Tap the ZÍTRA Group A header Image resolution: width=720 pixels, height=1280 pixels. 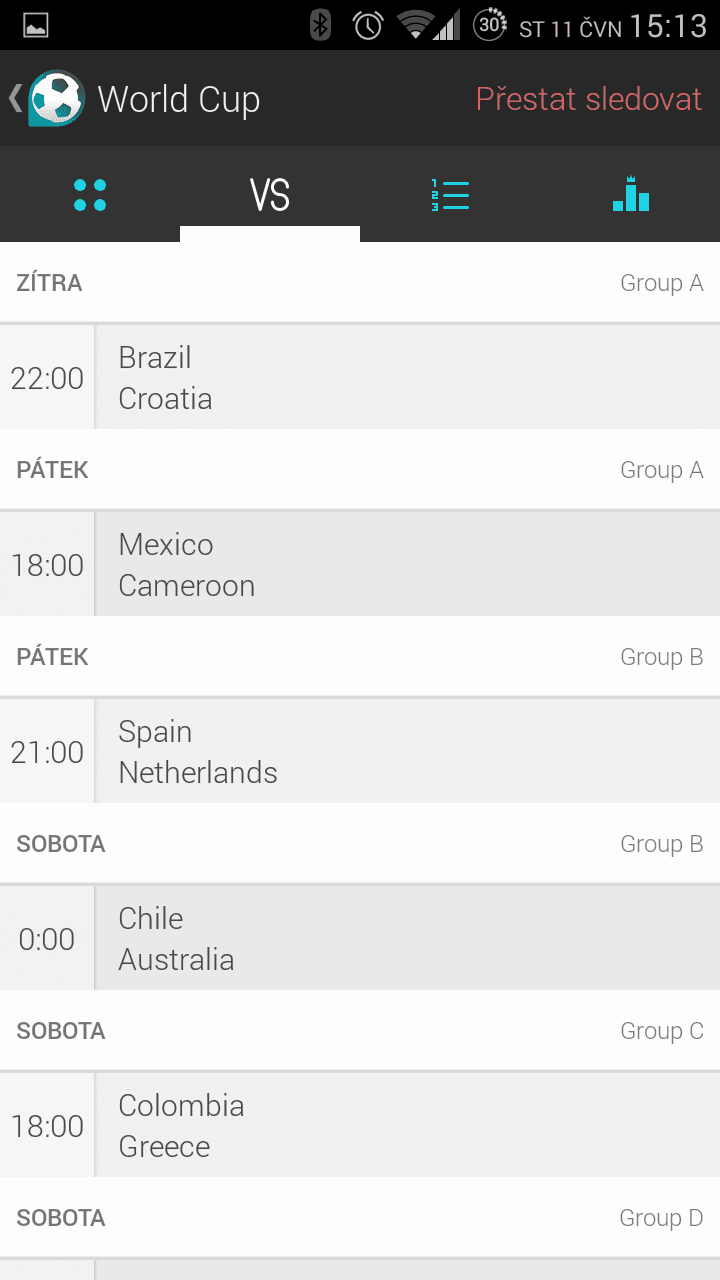(360, 283)
